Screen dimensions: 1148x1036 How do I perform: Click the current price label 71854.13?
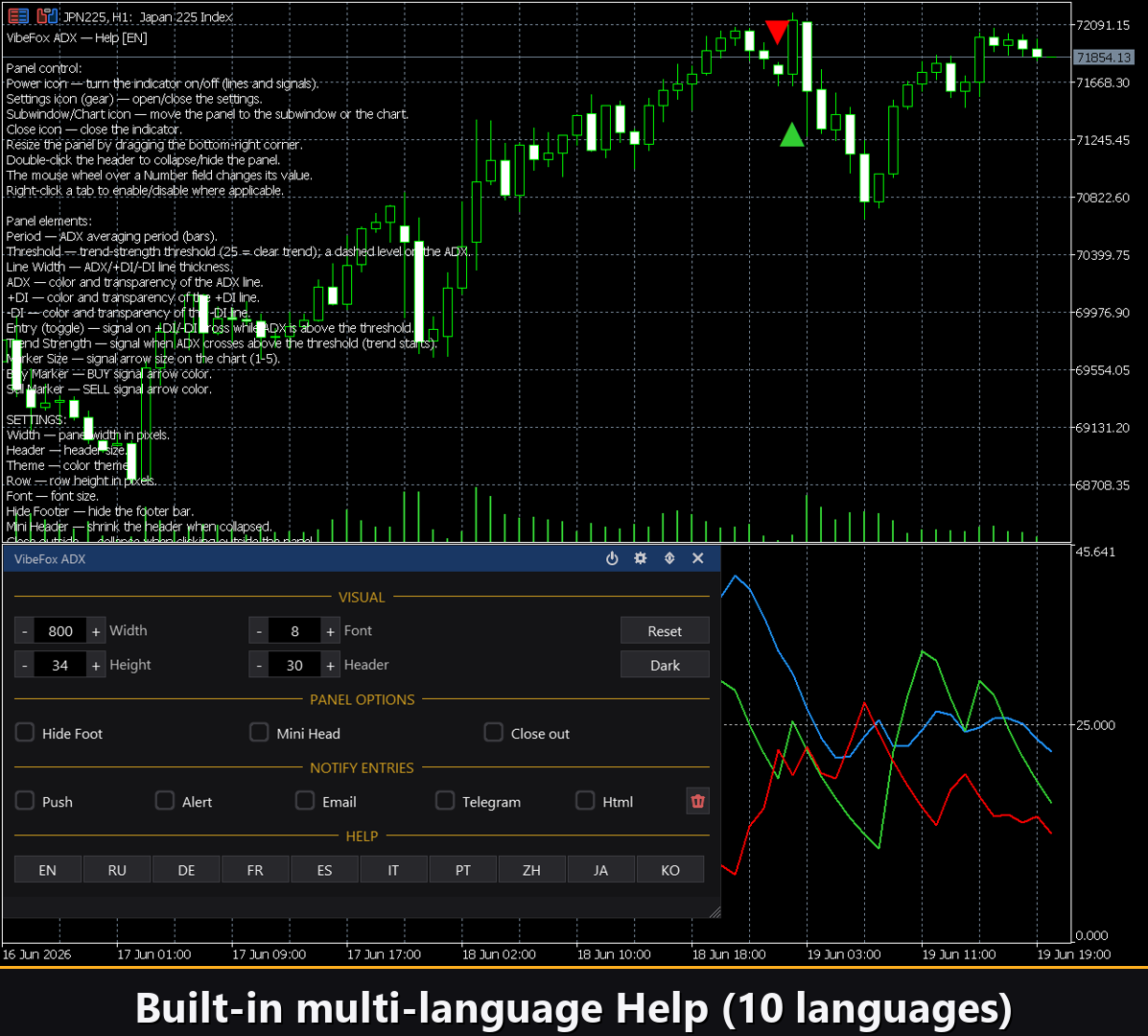click(x=1103, y=58)
